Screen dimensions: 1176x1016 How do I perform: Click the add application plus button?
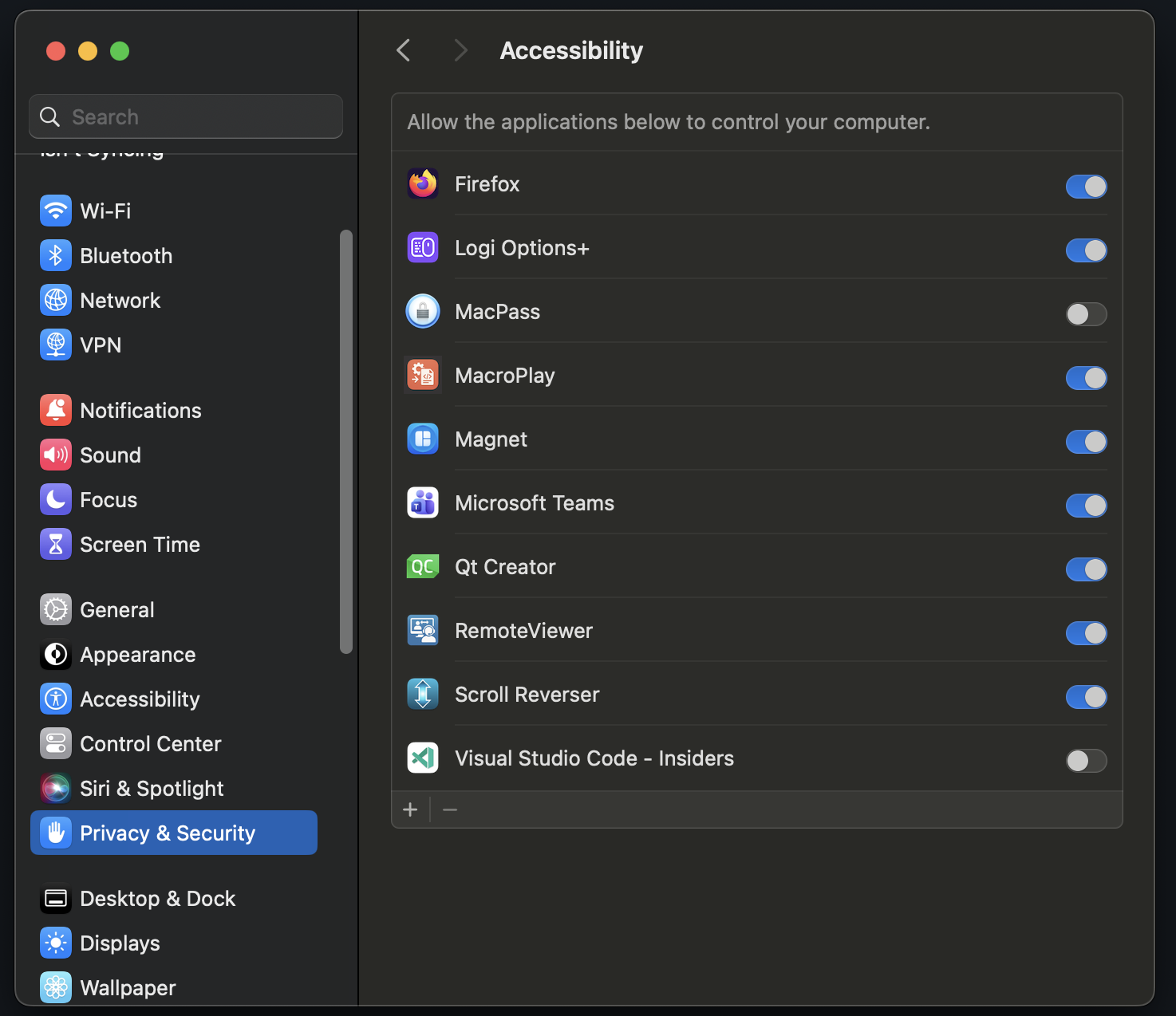(409, 809)
